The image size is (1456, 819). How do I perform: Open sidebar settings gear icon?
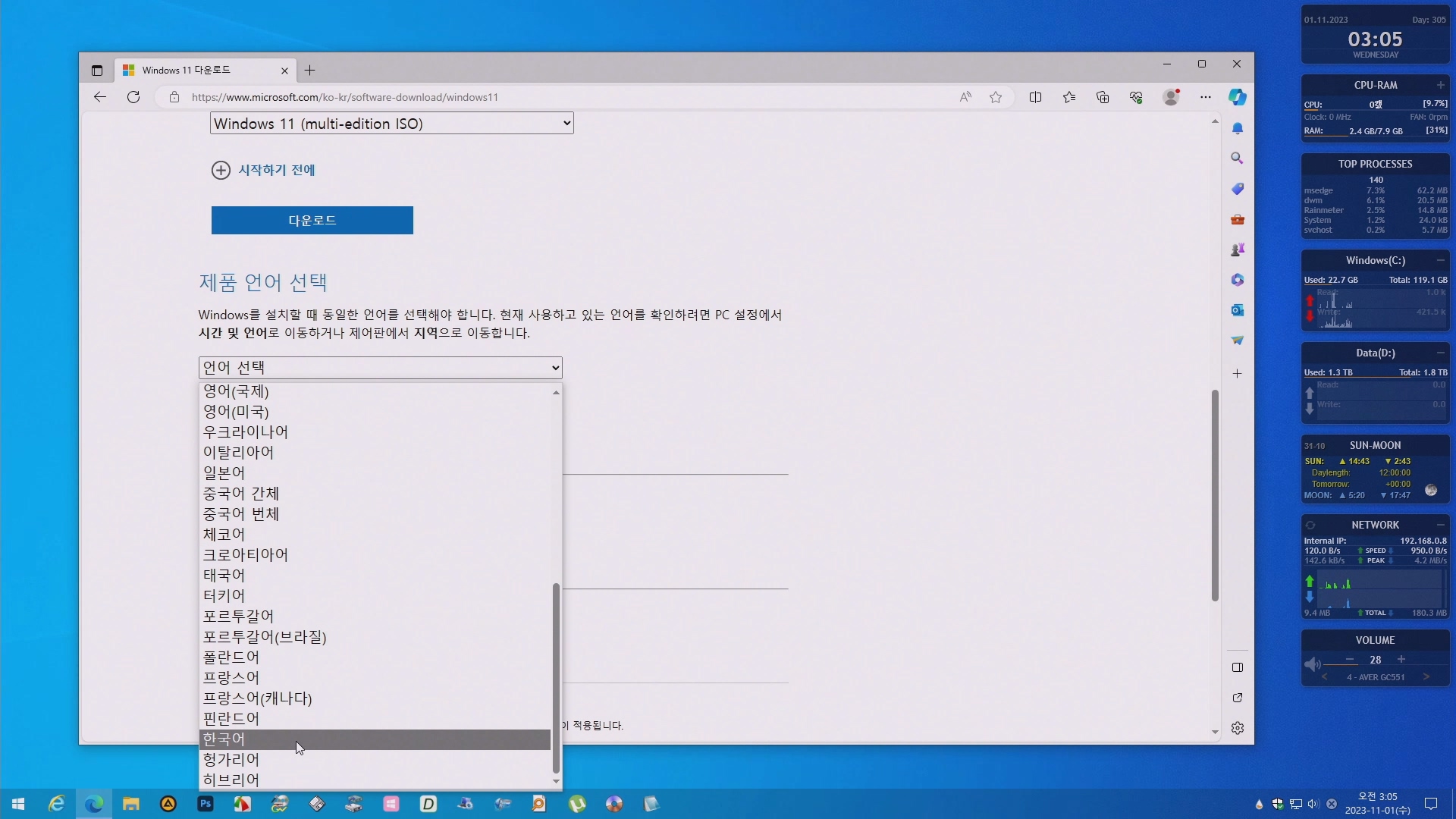1238,728
